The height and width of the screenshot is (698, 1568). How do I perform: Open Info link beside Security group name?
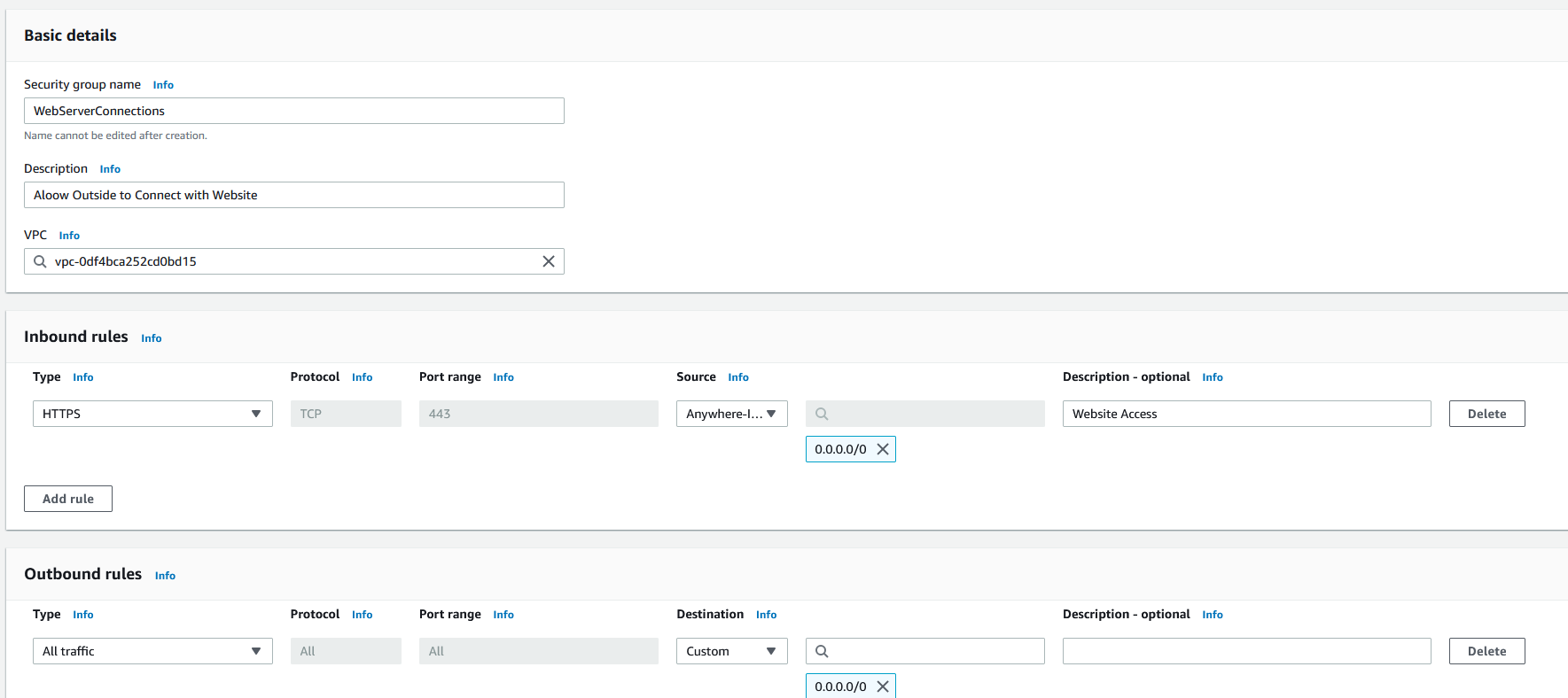pos(163,85)
